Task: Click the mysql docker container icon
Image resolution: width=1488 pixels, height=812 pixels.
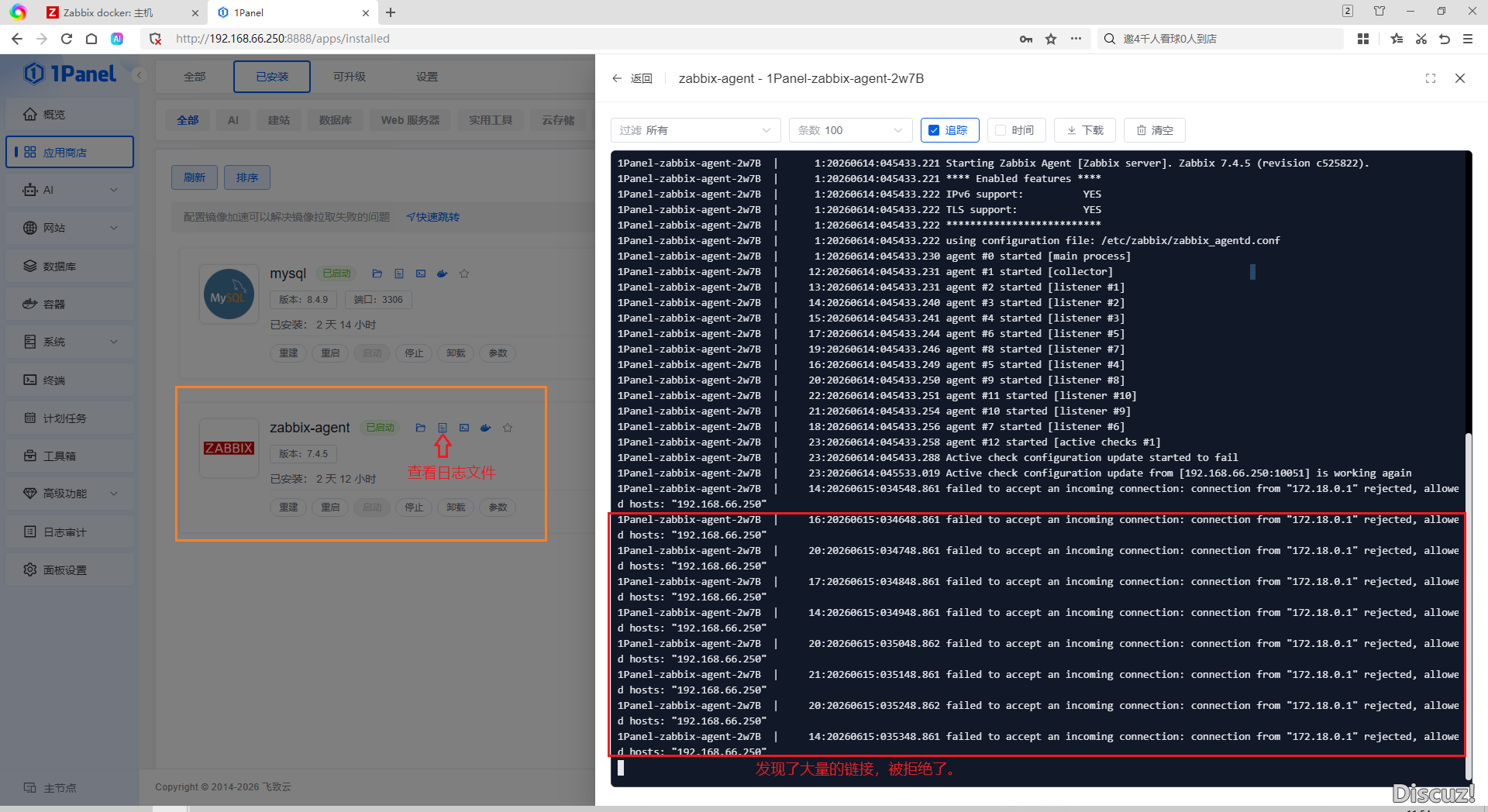Action: (x=443, y=274)
